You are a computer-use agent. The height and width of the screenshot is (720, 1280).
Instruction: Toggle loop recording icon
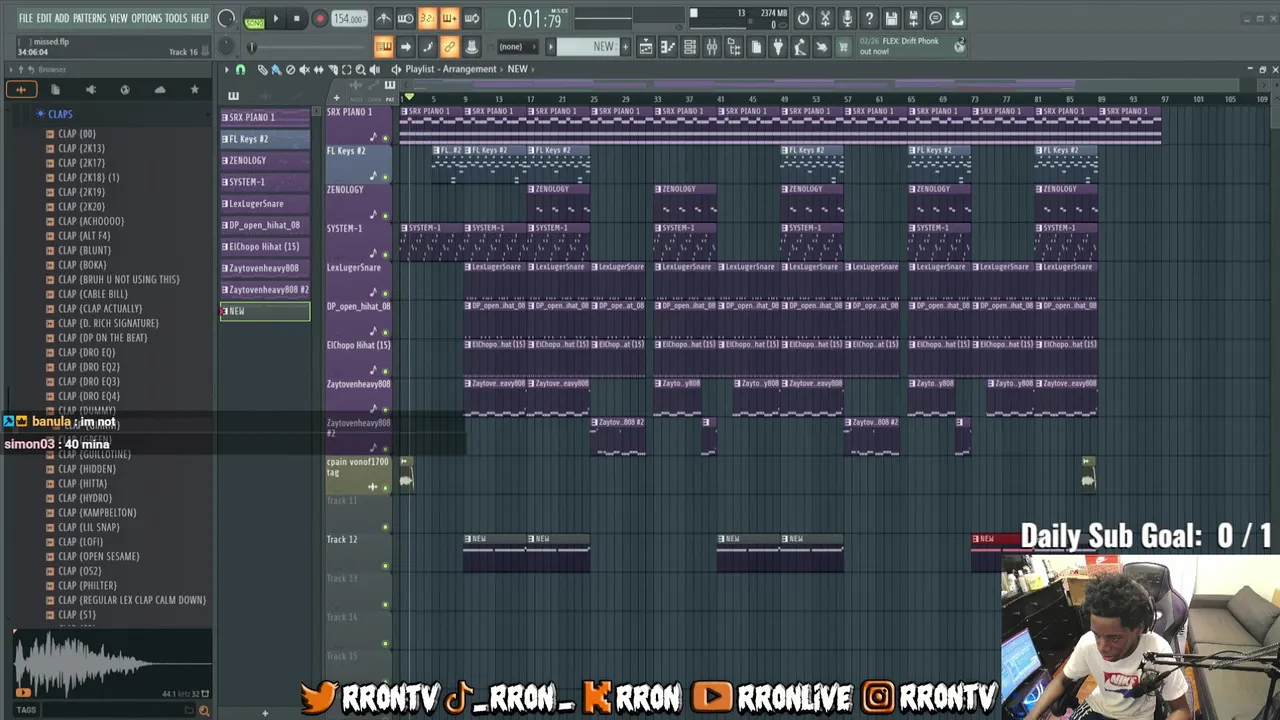(472, 18)
